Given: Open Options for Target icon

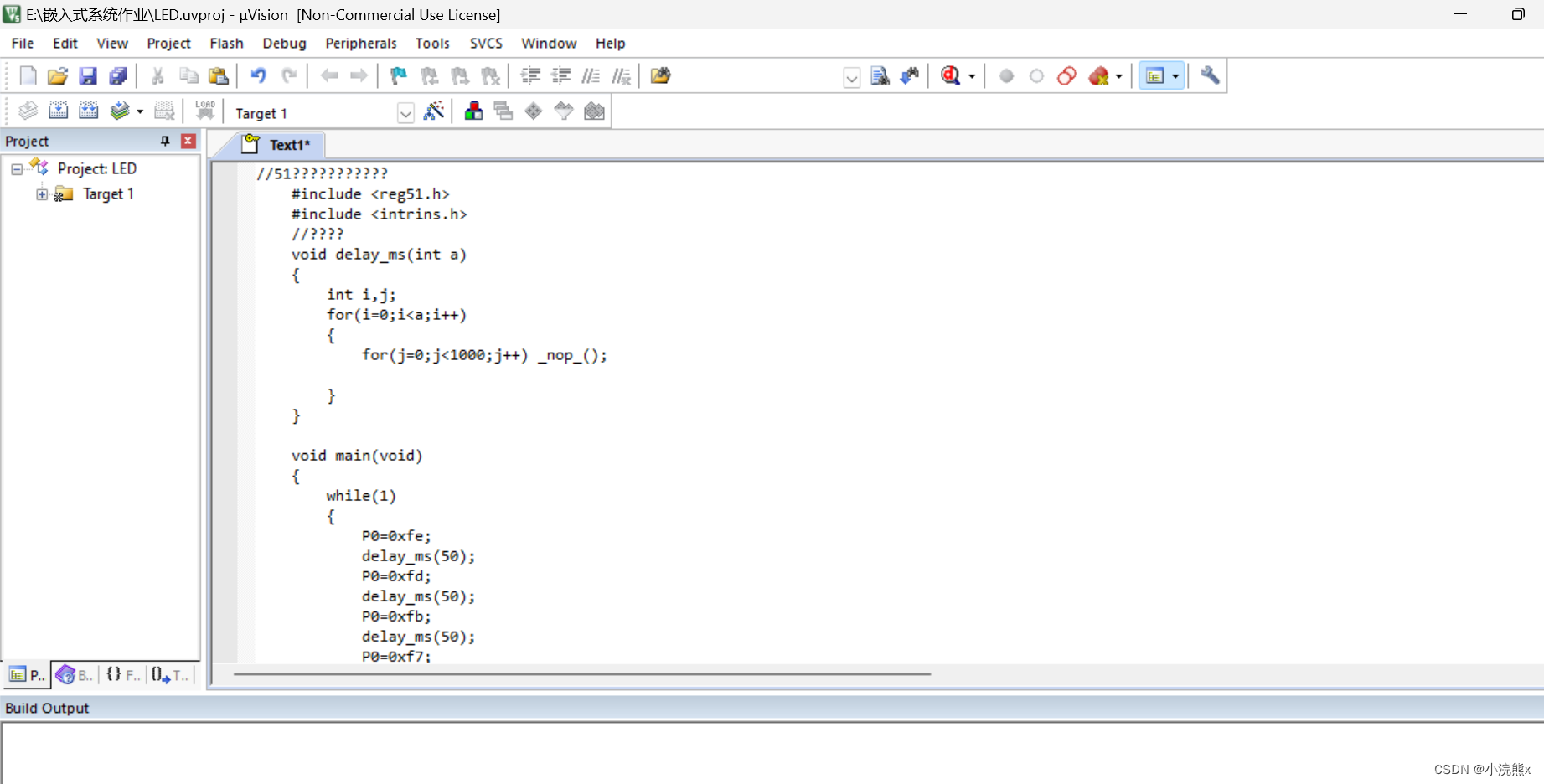Looking at the screenshot, I should [434, 111].
